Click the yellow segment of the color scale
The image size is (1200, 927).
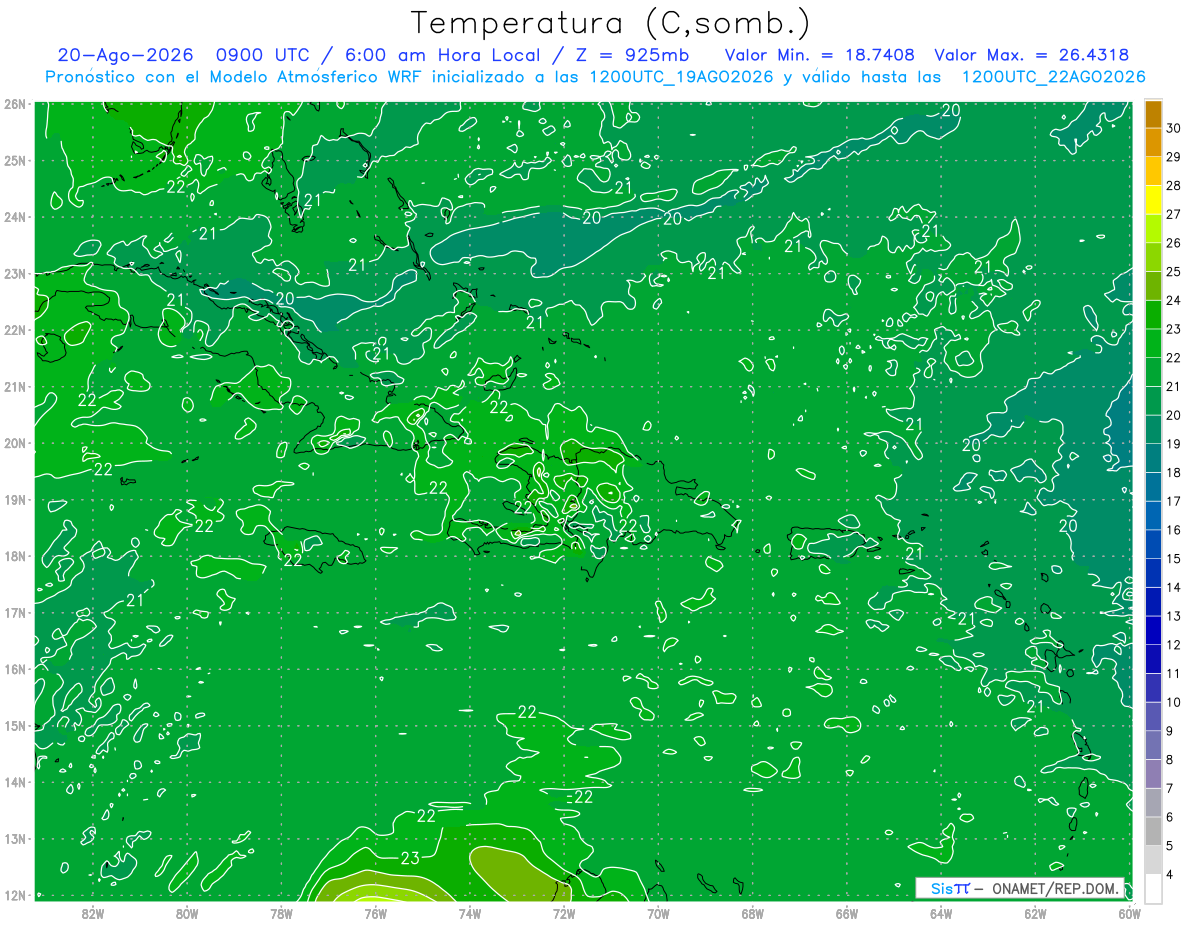(1153, 200)
